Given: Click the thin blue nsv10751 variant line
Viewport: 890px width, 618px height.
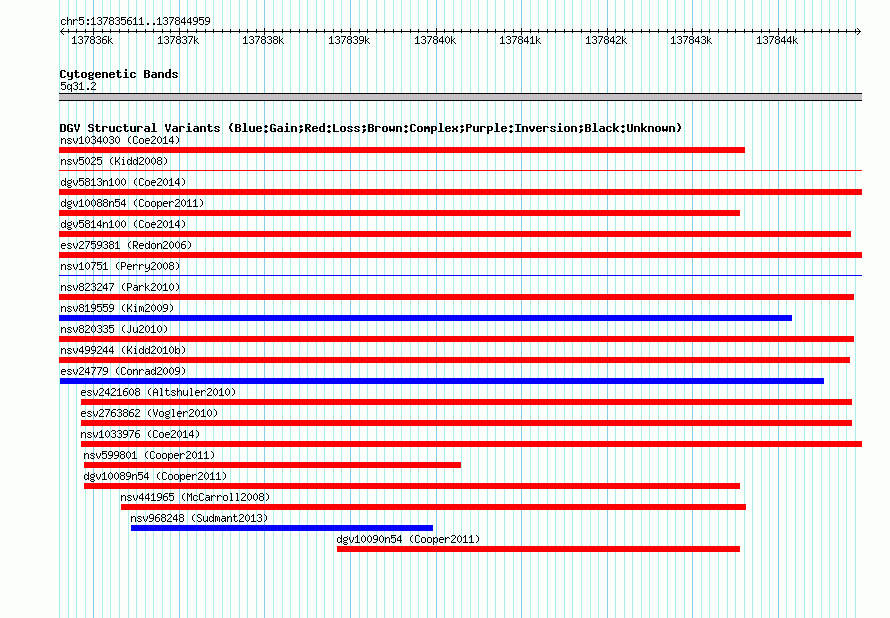Looking at the screenshot, I should pyautogui.click(x=460, y=276).
